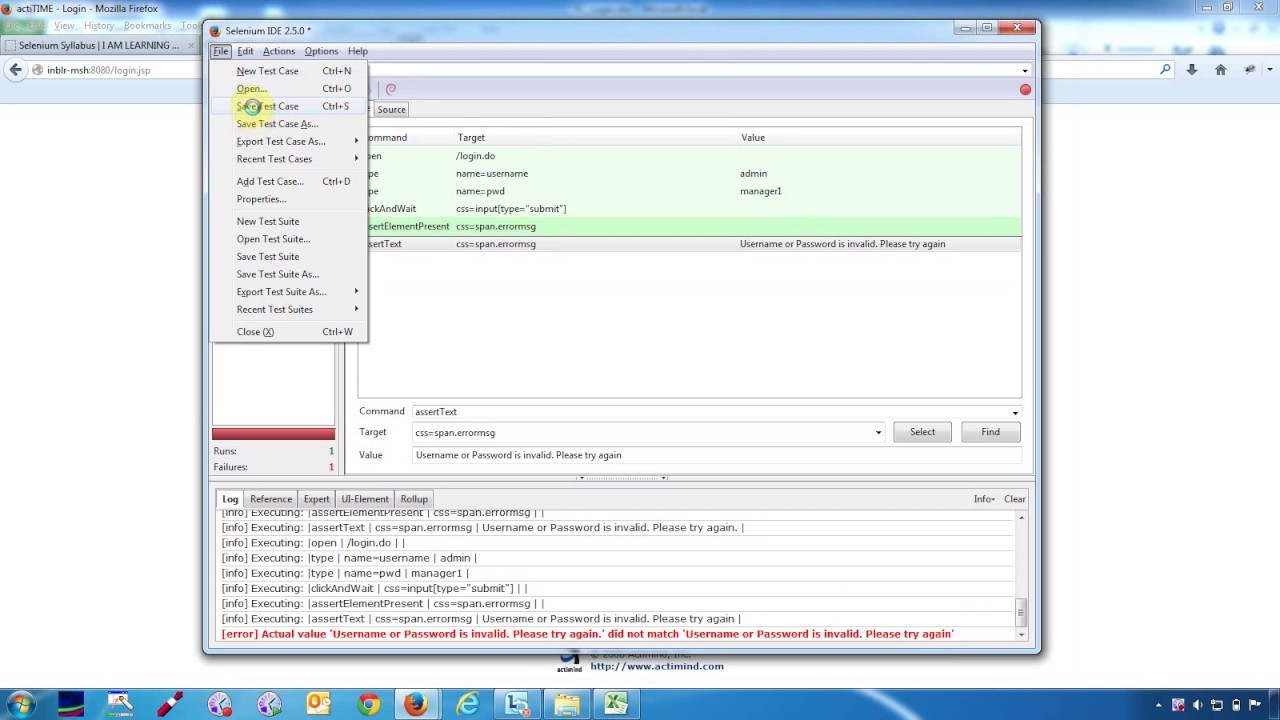1280x720 pixels.
Task: Open Outlook from the taskbar
Action: tap(318, 705)
